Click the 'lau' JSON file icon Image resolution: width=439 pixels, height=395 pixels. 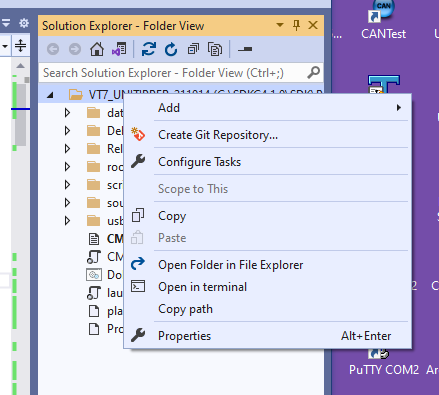[x=94, y=293]
